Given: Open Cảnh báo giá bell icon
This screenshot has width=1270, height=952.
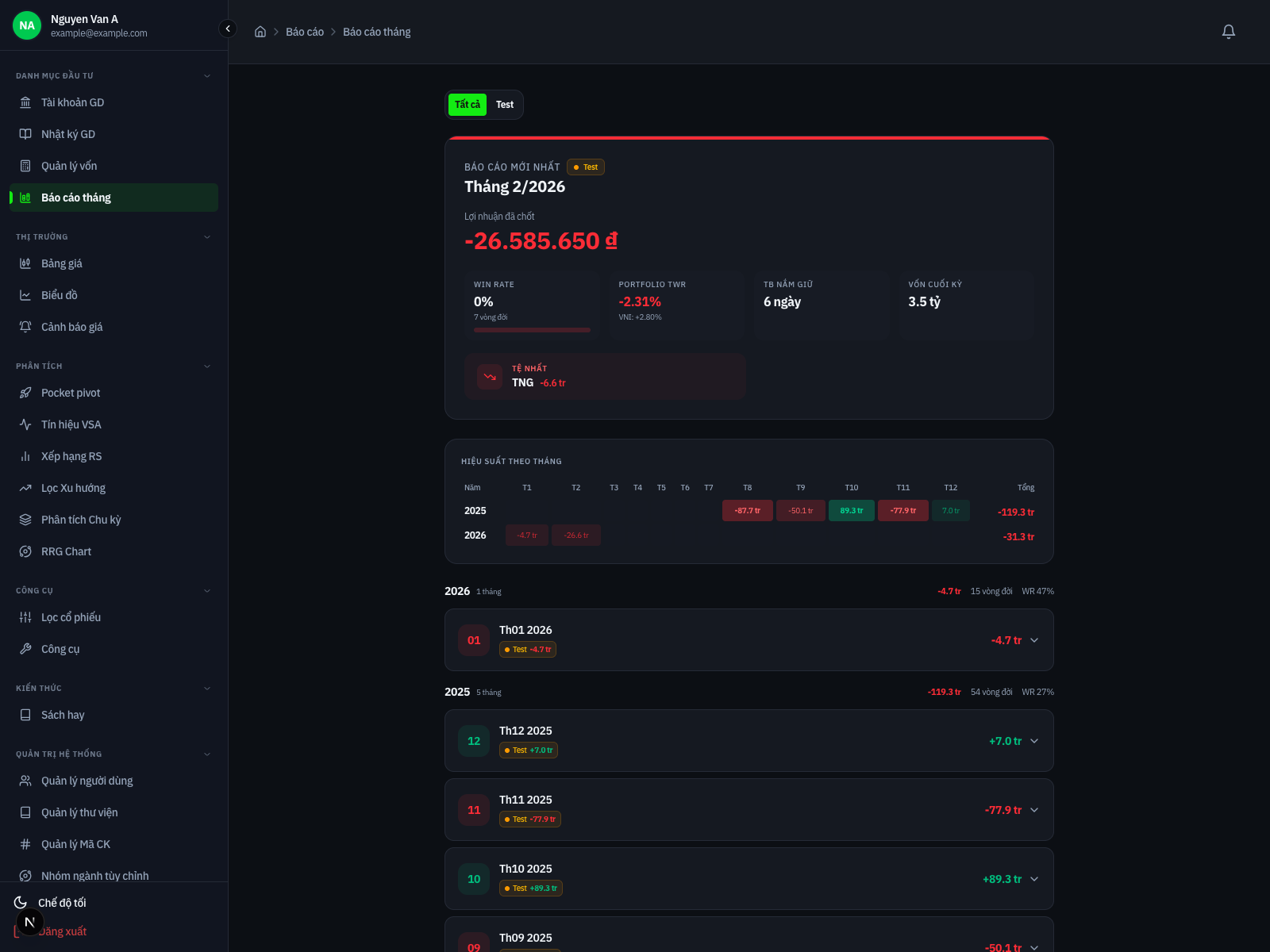Looking at the screenshot, I should coord(25,327).
